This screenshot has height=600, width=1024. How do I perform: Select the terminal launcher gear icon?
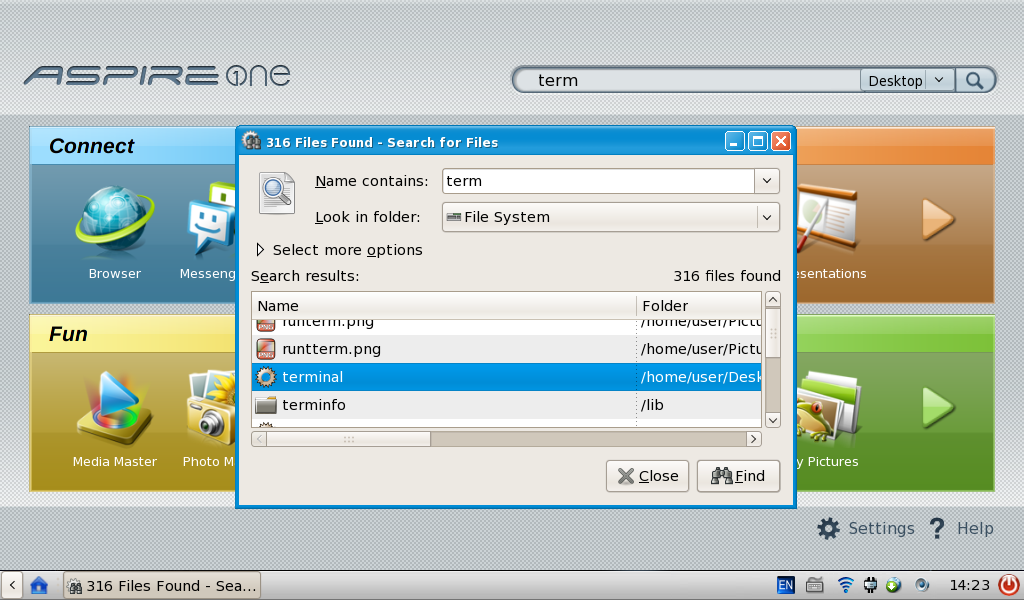tap(266, 377)
